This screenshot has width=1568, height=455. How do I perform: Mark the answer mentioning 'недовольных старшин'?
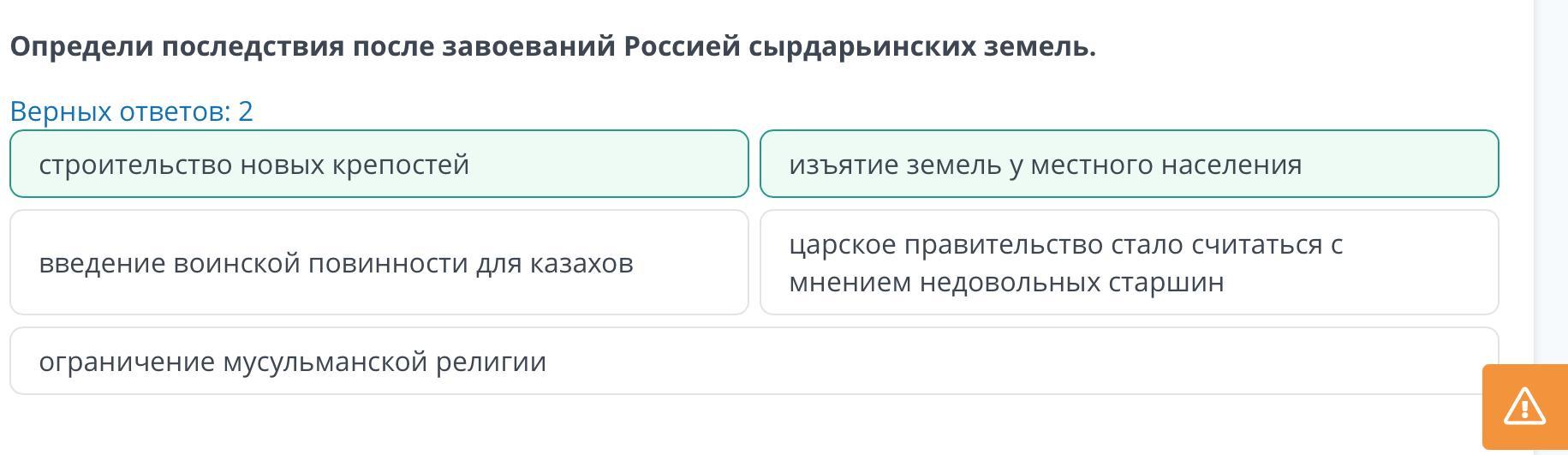pyautogui.click(x=1129, y=262)
